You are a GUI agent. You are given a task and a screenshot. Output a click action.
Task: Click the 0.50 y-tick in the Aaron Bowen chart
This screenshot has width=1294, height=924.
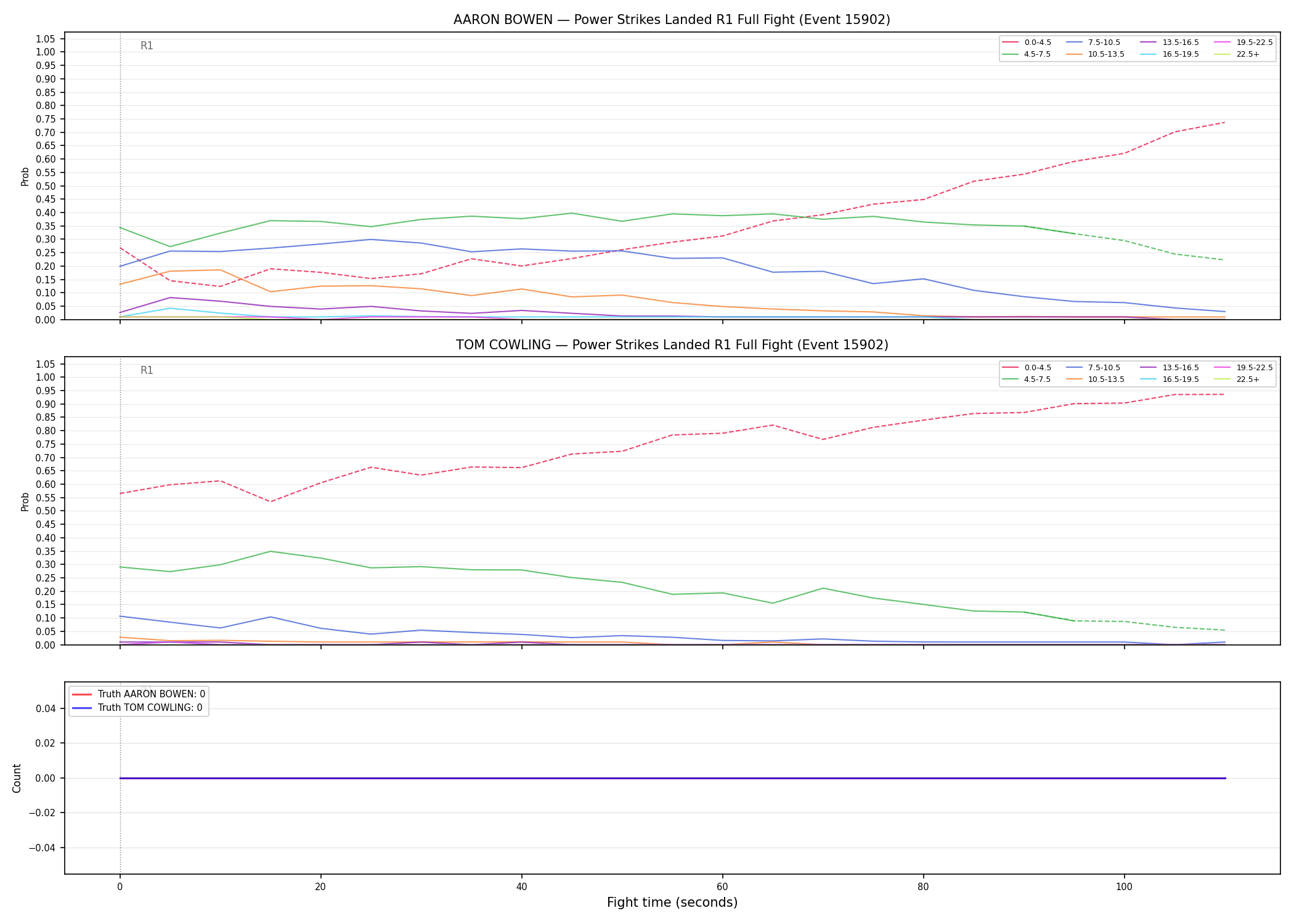[46, 186]
